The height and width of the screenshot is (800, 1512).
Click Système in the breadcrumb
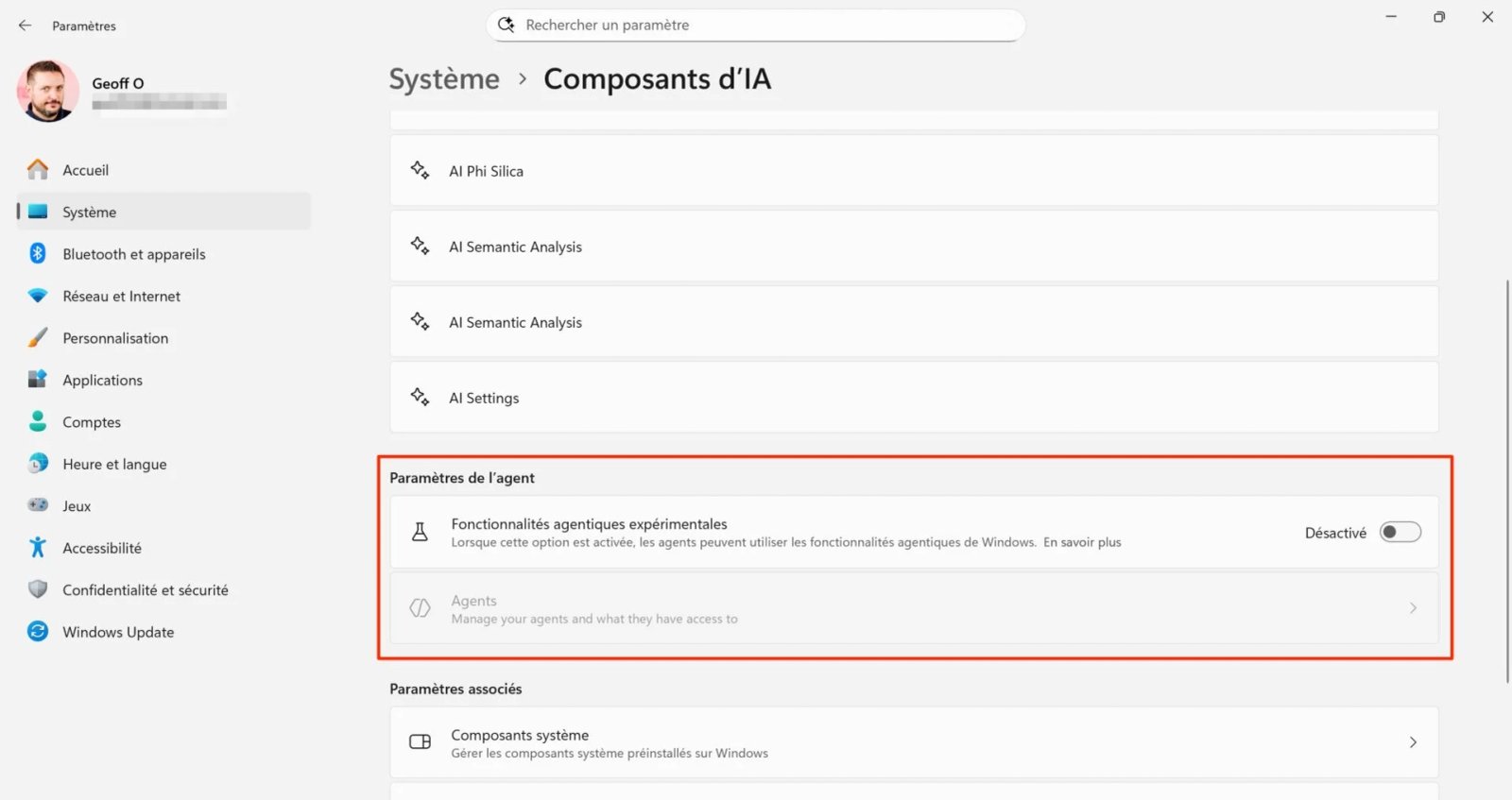click(444, 79)
